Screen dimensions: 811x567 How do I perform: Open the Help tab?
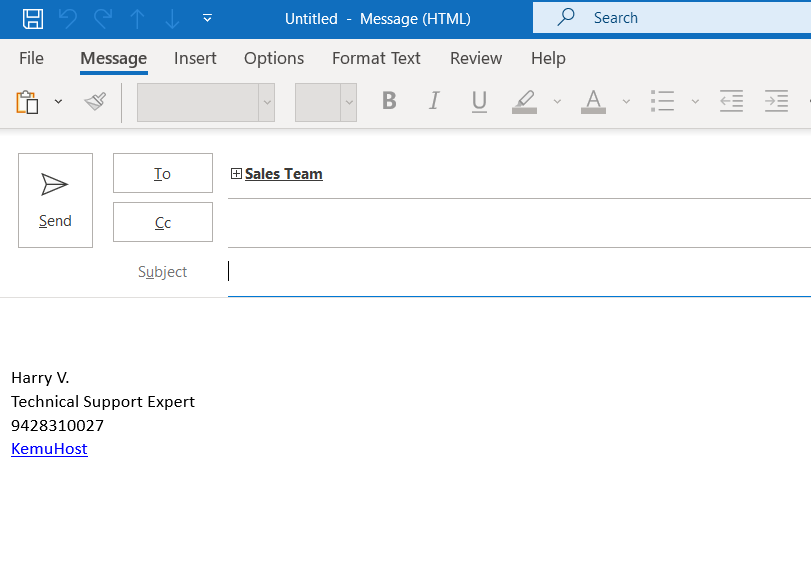coord(548,58)
